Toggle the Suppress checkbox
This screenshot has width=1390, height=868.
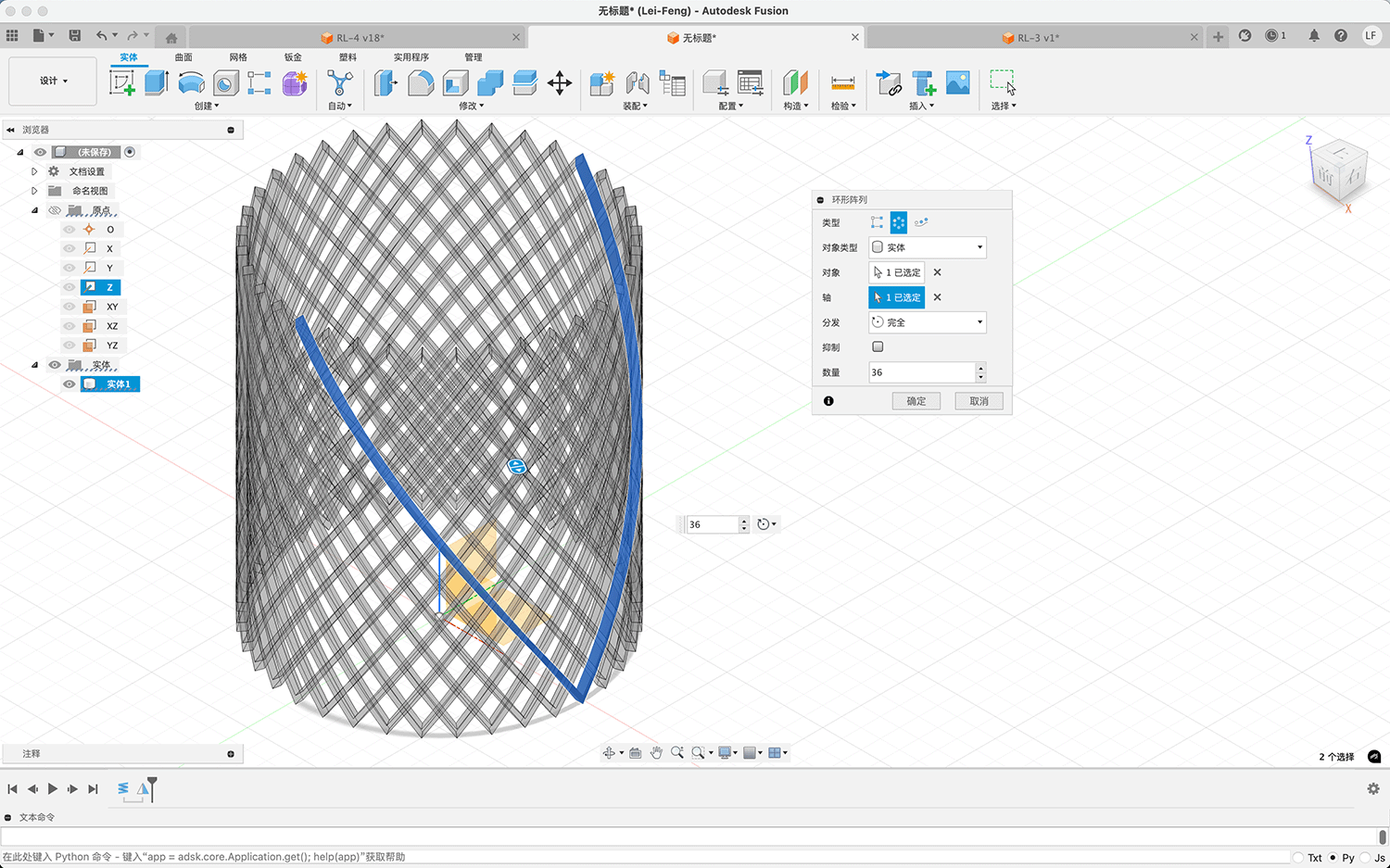[x=878, y=346]
